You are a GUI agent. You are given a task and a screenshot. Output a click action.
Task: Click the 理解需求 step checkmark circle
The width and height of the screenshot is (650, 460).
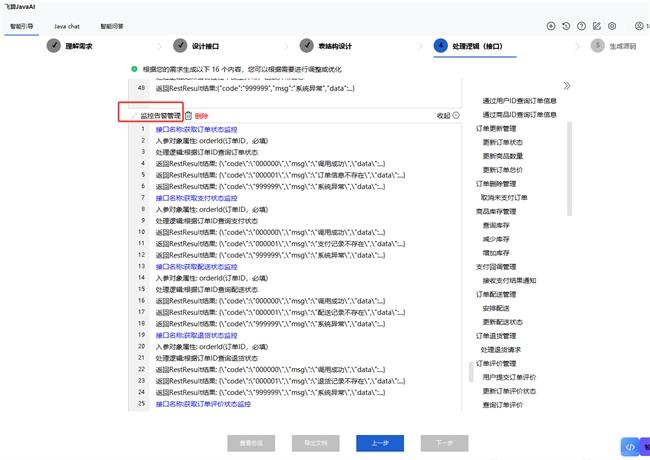pyautogui.click(x=53, y=46)
